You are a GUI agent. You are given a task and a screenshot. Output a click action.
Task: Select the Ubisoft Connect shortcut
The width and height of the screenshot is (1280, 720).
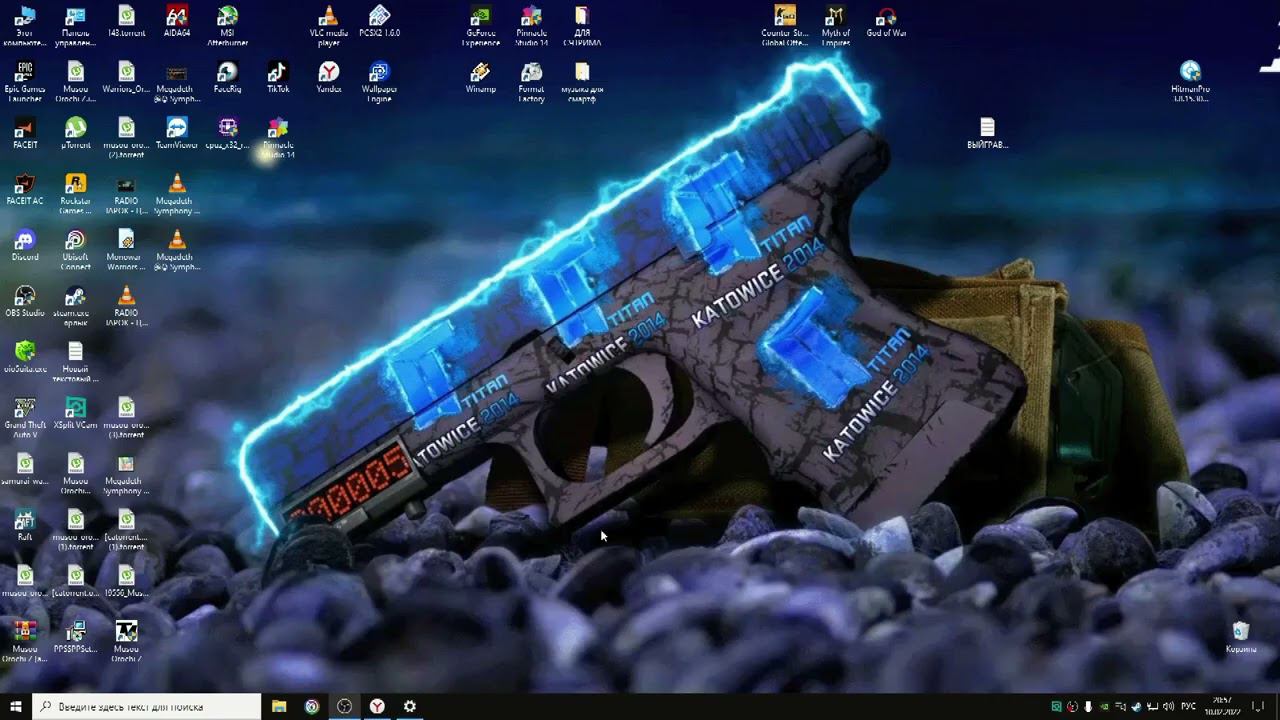pyautogui.click(x=76, y=250)
